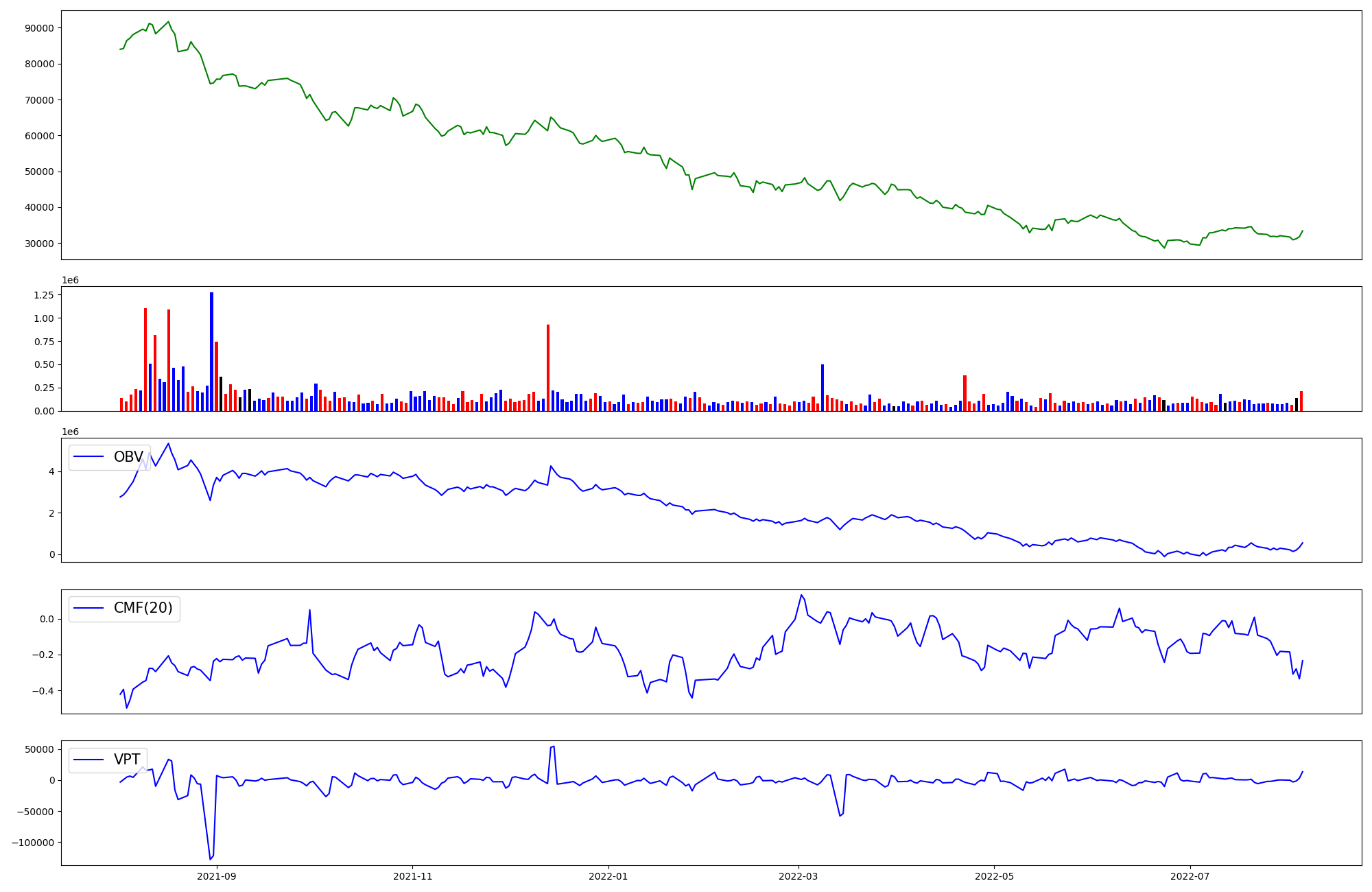Click the -0.4 CMF axis tick label

tap(43, 691)
